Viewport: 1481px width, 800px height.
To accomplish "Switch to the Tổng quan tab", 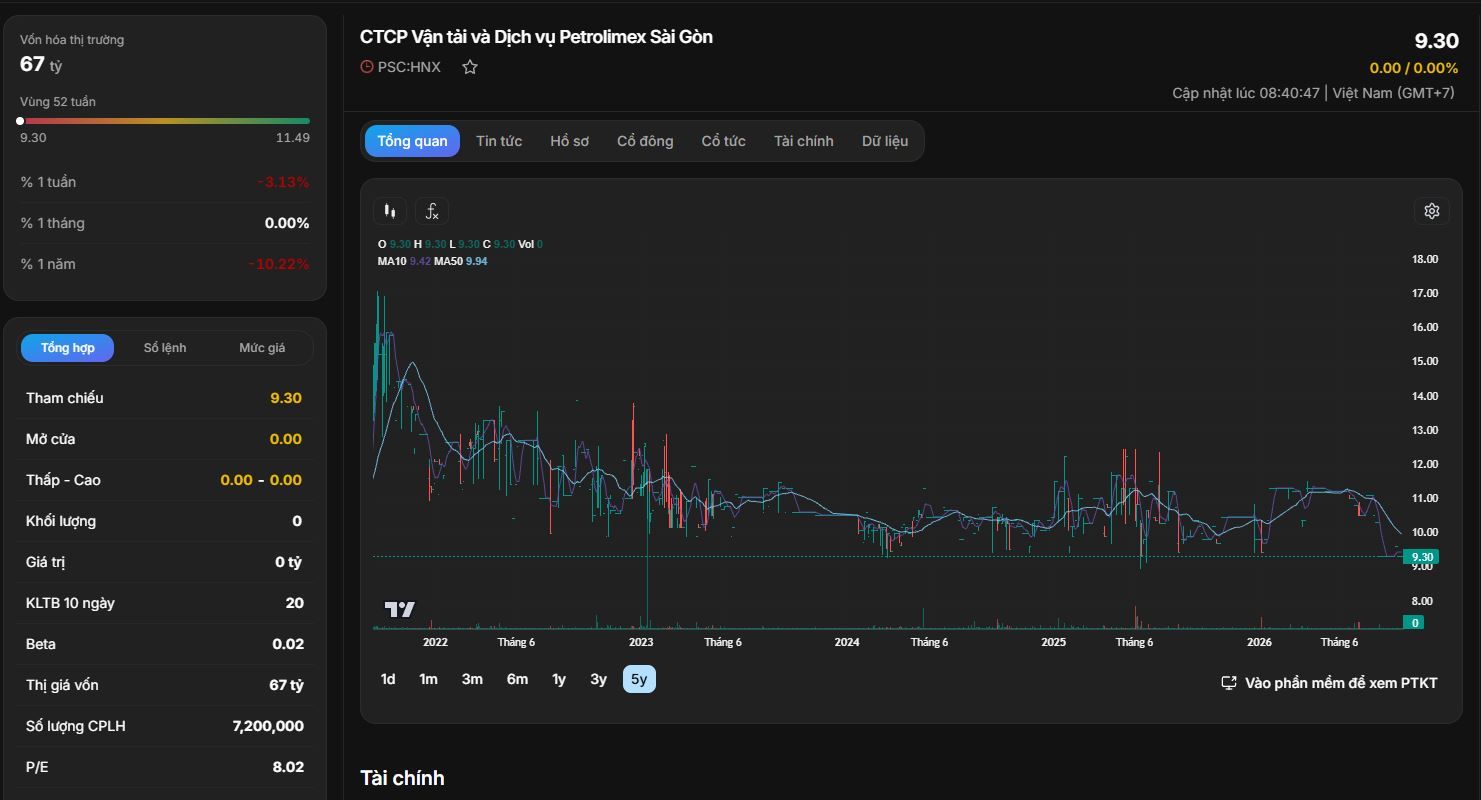I will point(412,141).
